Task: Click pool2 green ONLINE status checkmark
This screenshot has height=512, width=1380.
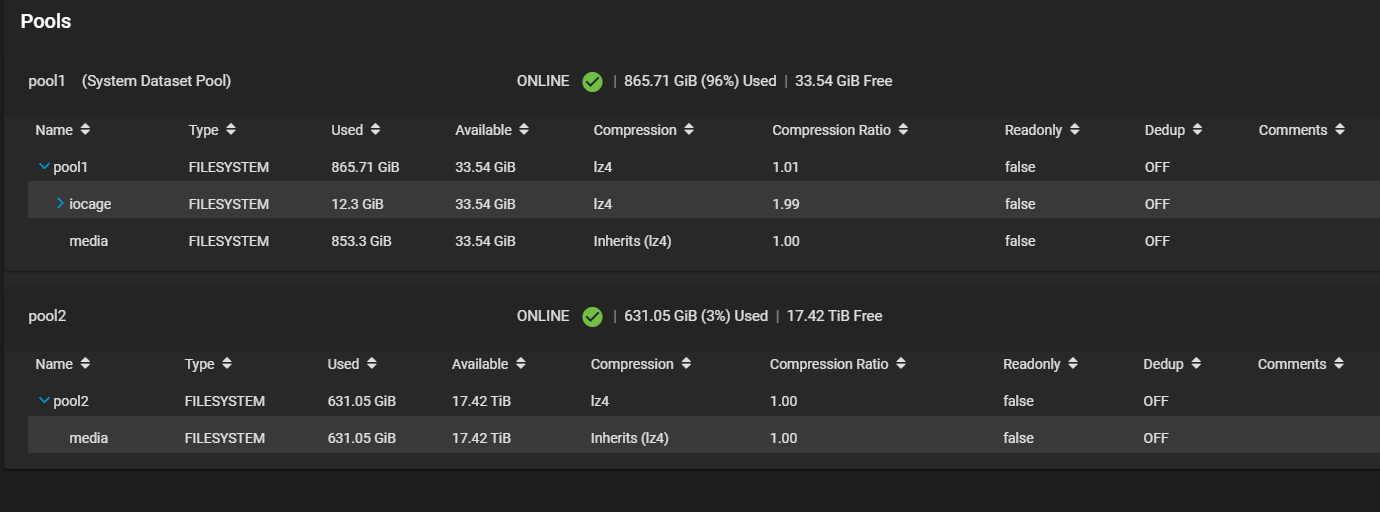Action: click(592, 317)
